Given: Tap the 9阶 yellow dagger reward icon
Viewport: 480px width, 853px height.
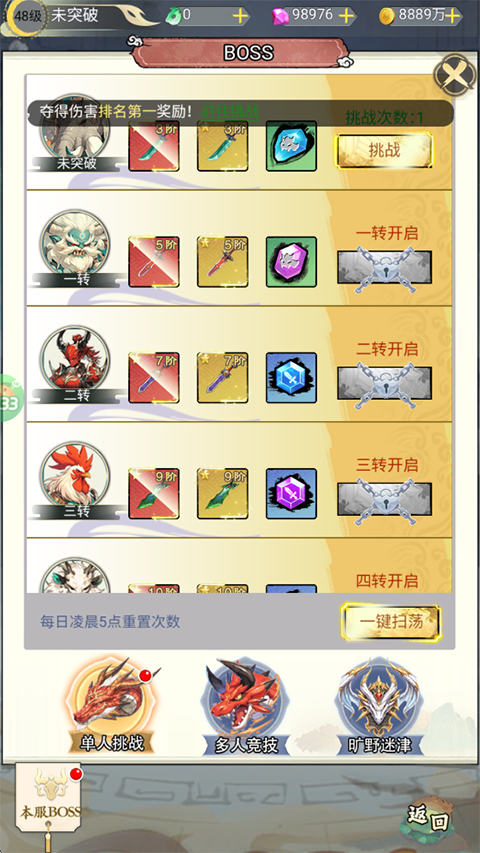Looking at the screenshot, I should (x=223, y=493).
